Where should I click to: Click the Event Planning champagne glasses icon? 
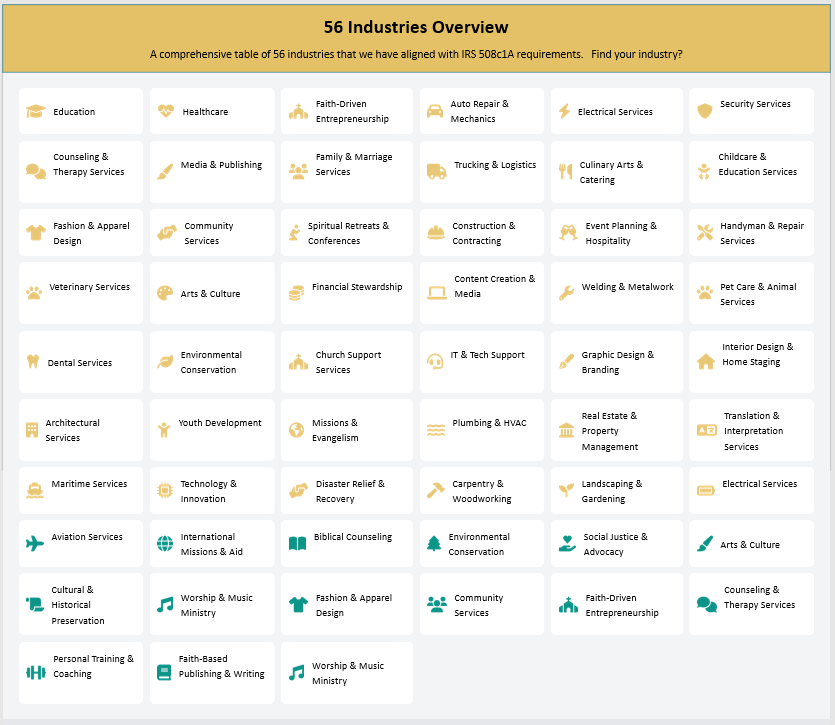tap(568, 233)
